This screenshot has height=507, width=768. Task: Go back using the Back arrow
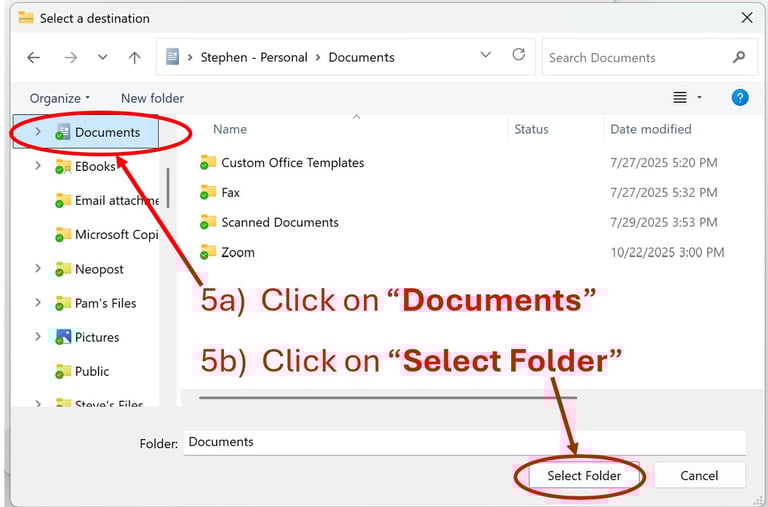tap(33, 58)
